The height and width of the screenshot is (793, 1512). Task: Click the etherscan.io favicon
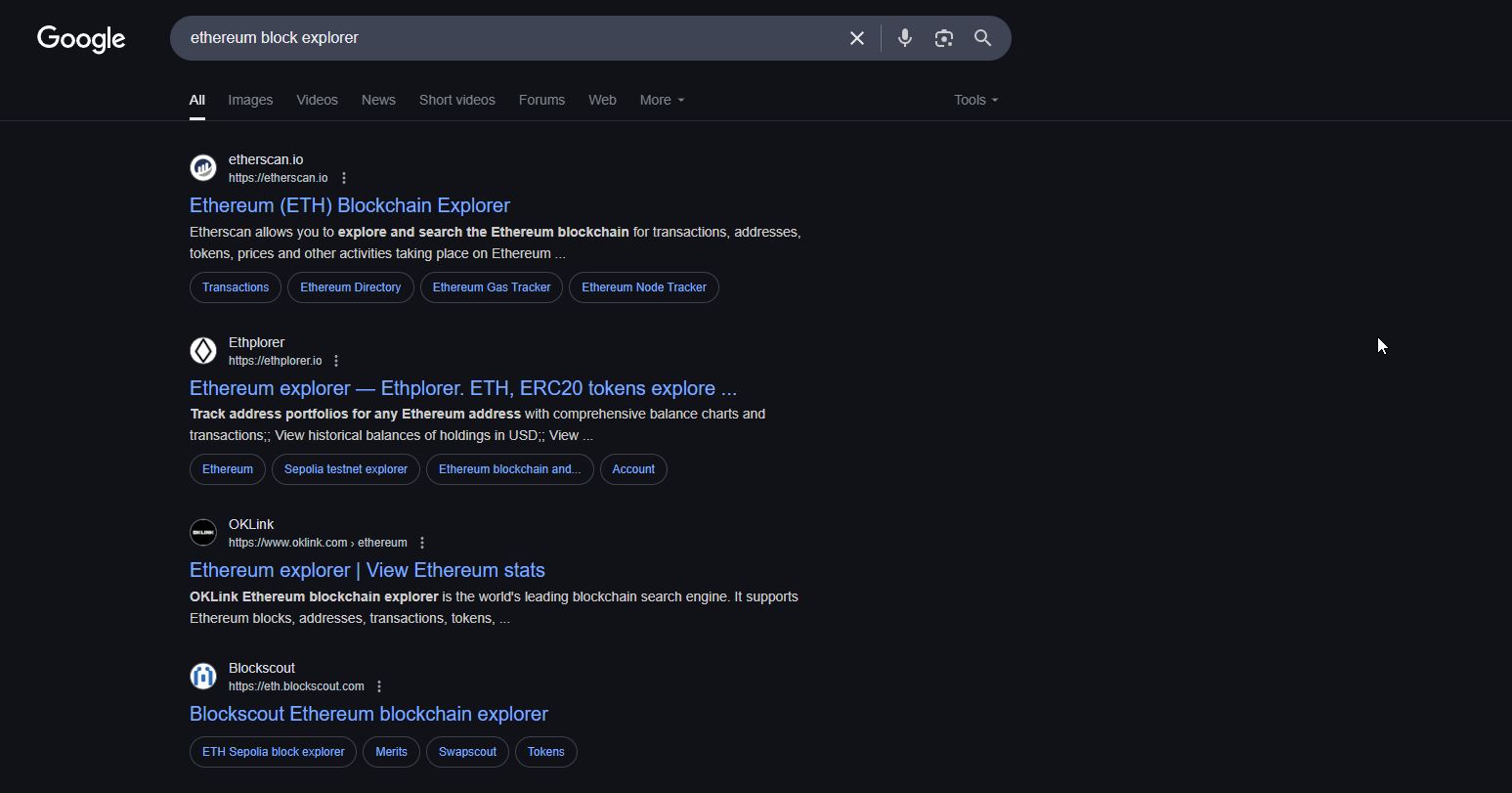click(x=203, y=168)
